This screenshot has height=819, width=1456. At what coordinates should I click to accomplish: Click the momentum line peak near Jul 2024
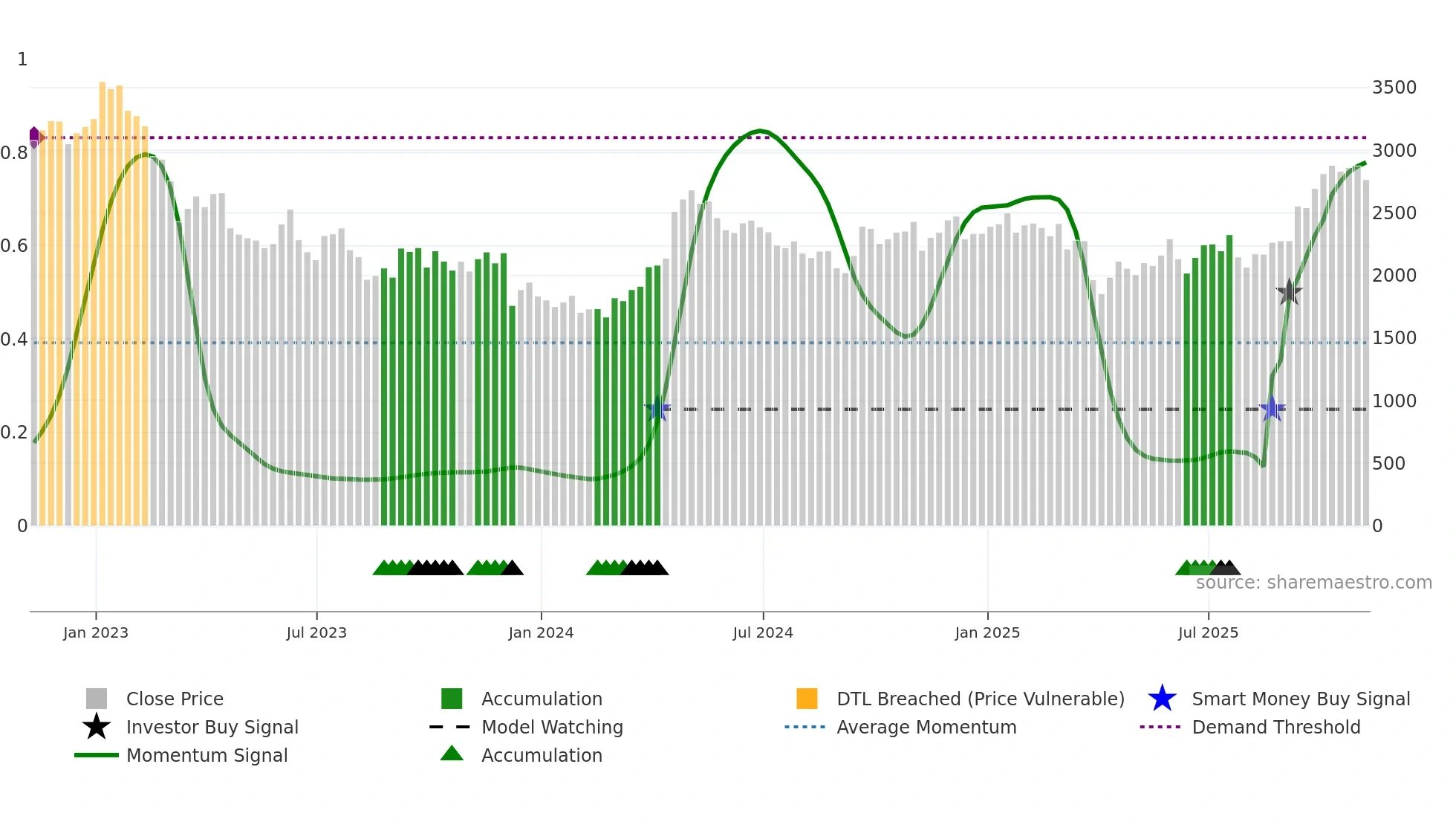pos(759,131)
